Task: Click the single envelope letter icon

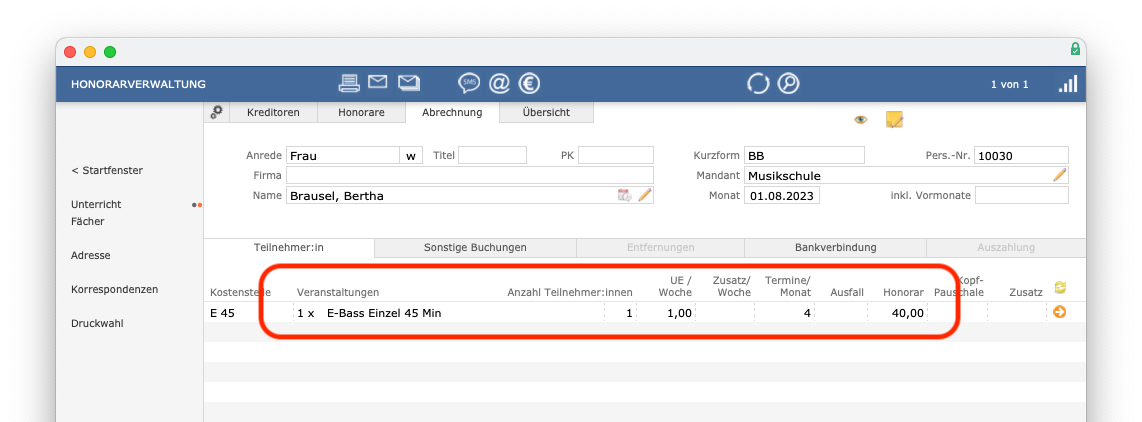Action: [x=377, y=82]
